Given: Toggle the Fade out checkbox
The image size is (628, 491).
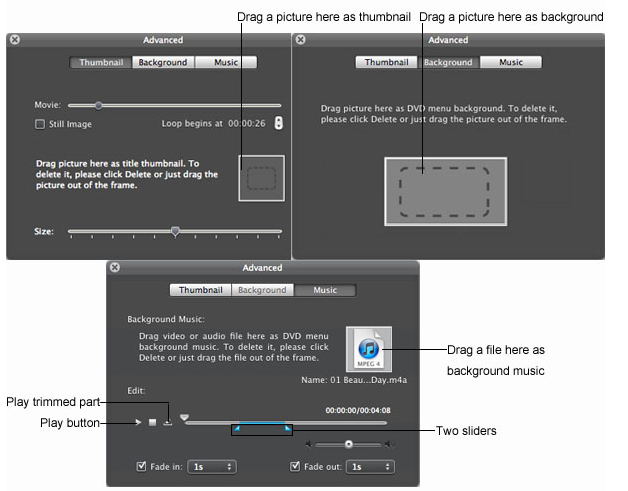Looking at the screenshot, I should pyautogui.click(x=295, y=466).
